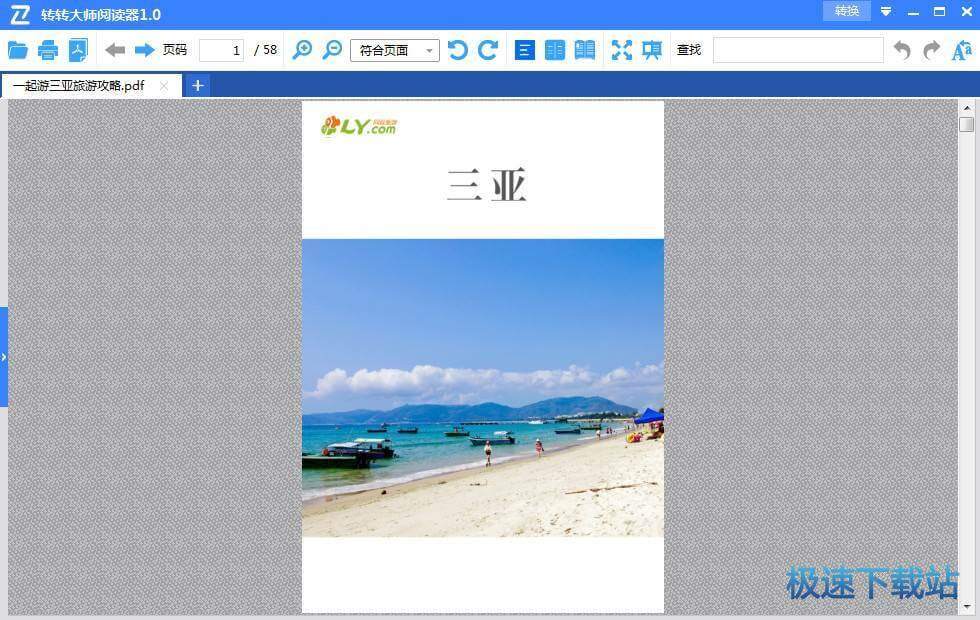The height and width of the screenshot is (620, 980).
Task: Enable book reading view mode
Action: tap(584, 49)
